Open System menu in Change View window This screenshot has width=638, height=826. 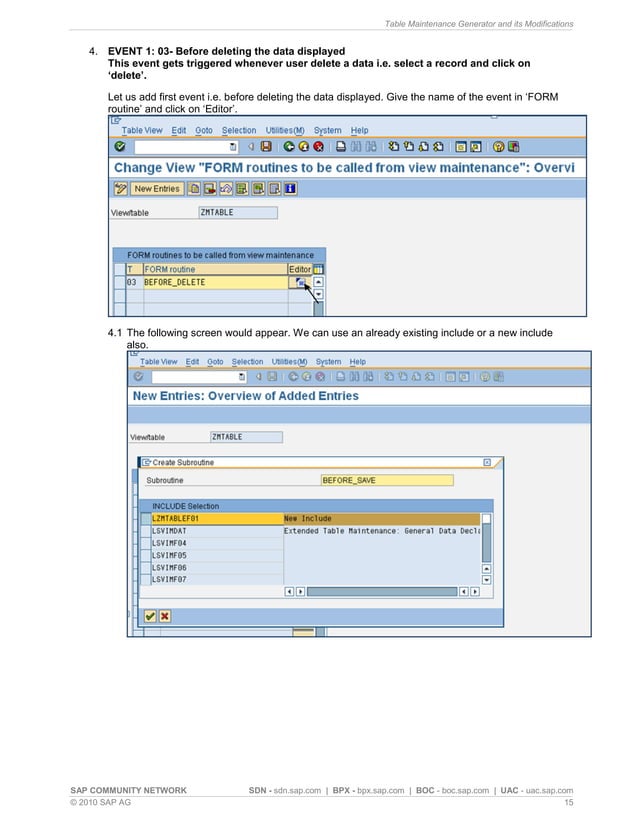[328, 130]
